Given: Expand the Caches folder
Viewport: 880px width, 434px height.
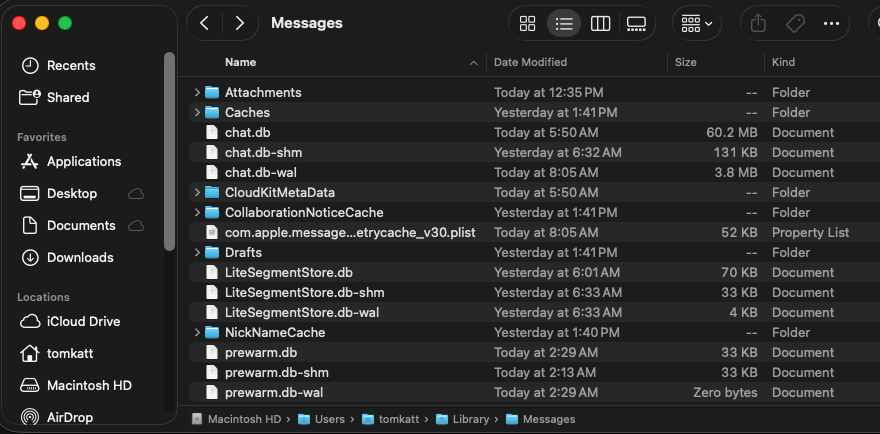Looking at the screenshot, I should (196, 112).
